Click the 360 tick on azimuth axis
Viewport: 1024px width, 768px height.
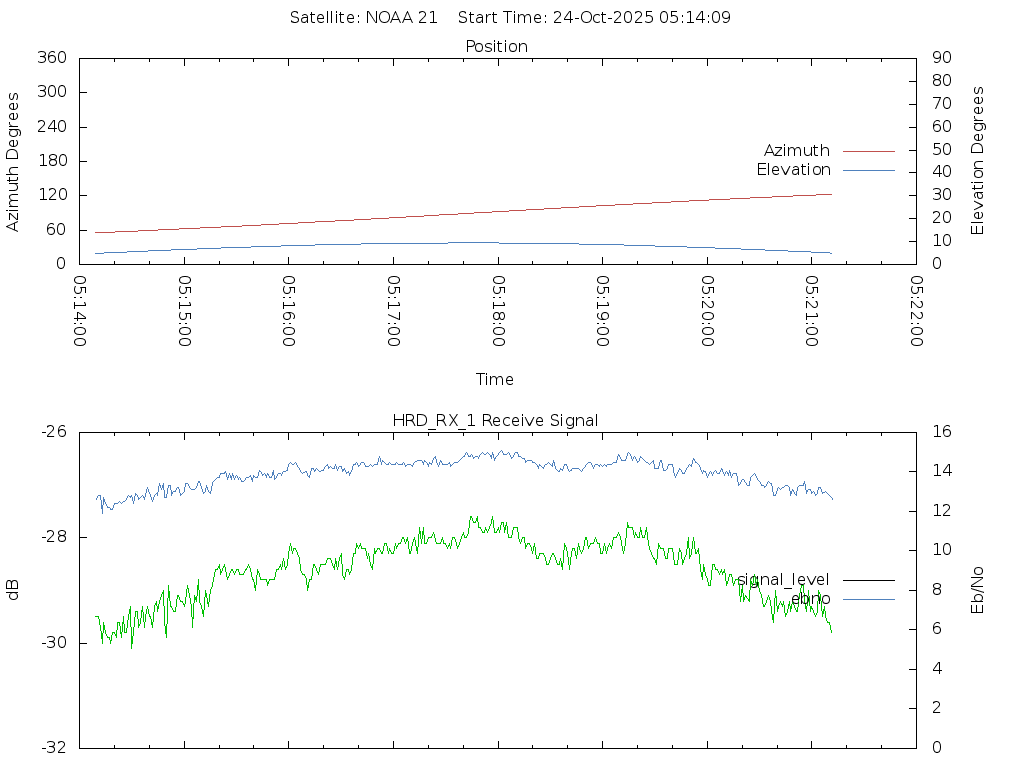[51, 58]
